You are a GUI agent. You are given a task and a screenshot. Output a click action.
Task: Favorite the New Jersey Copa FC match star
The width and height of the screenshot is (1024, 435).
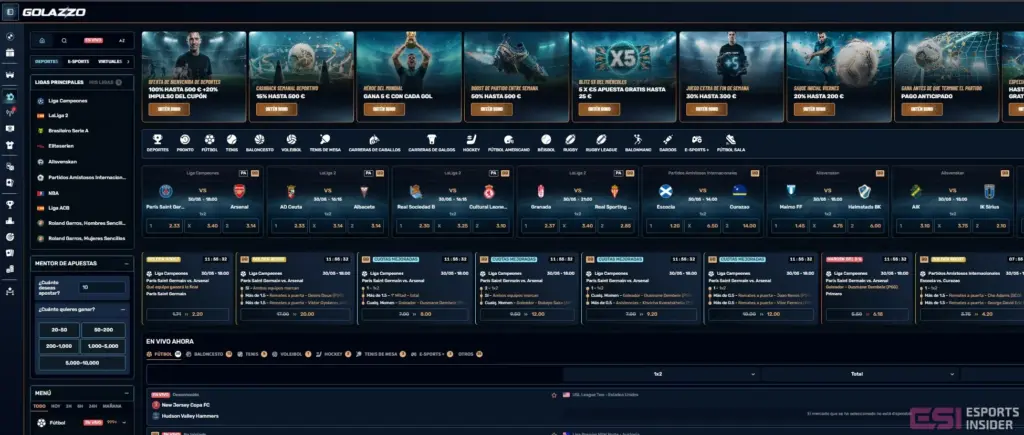(x=554, y=395)
